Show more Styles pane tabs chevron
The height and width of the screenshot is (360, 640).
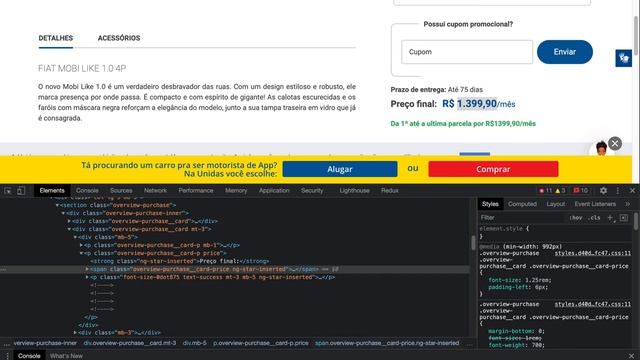click(627, 204)
